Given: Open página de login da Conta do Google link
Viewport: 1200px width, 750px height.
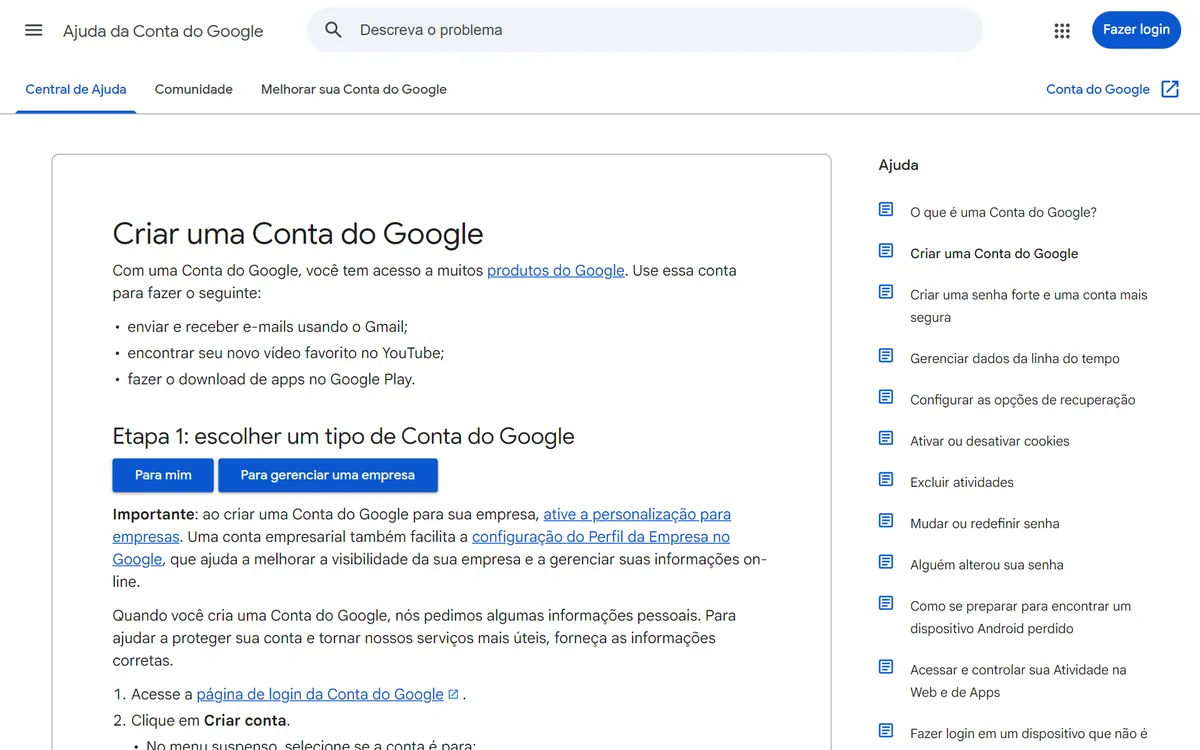Looking at the screenshot, I should coord(320,694).
